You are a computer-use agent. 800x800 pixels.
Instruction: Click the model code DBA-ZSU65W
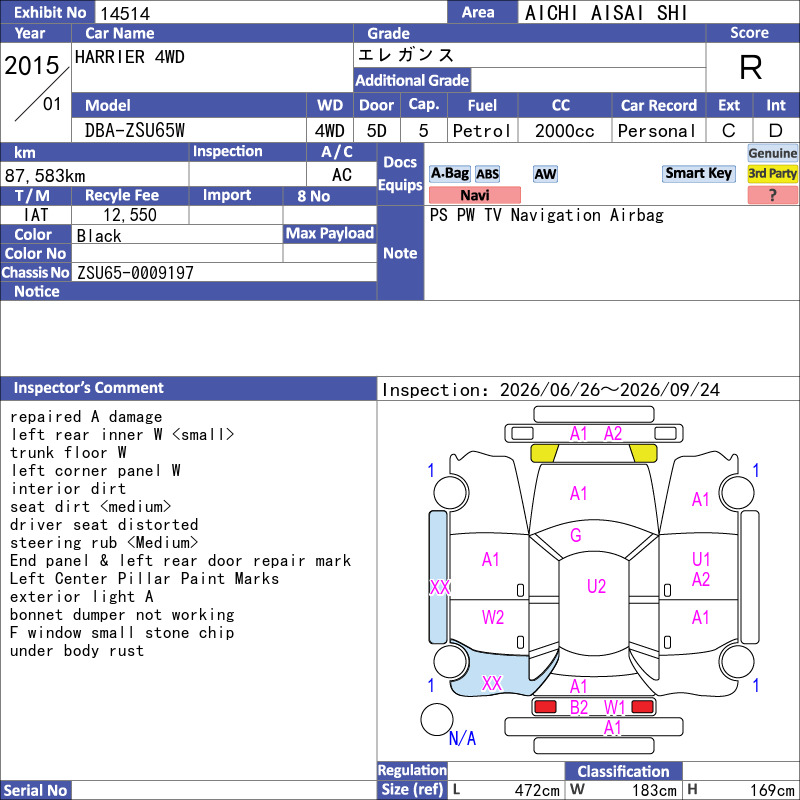(135, 131)
